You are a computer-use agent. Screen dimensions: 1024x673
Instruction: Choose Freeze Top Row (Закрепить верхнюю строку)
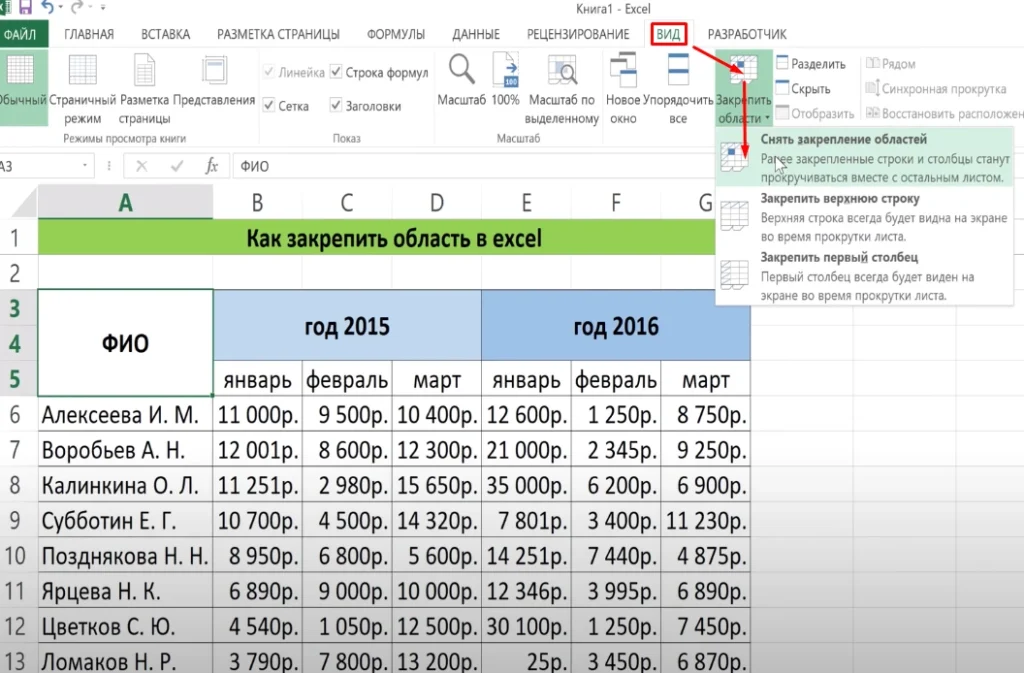(x=839, y=198)
